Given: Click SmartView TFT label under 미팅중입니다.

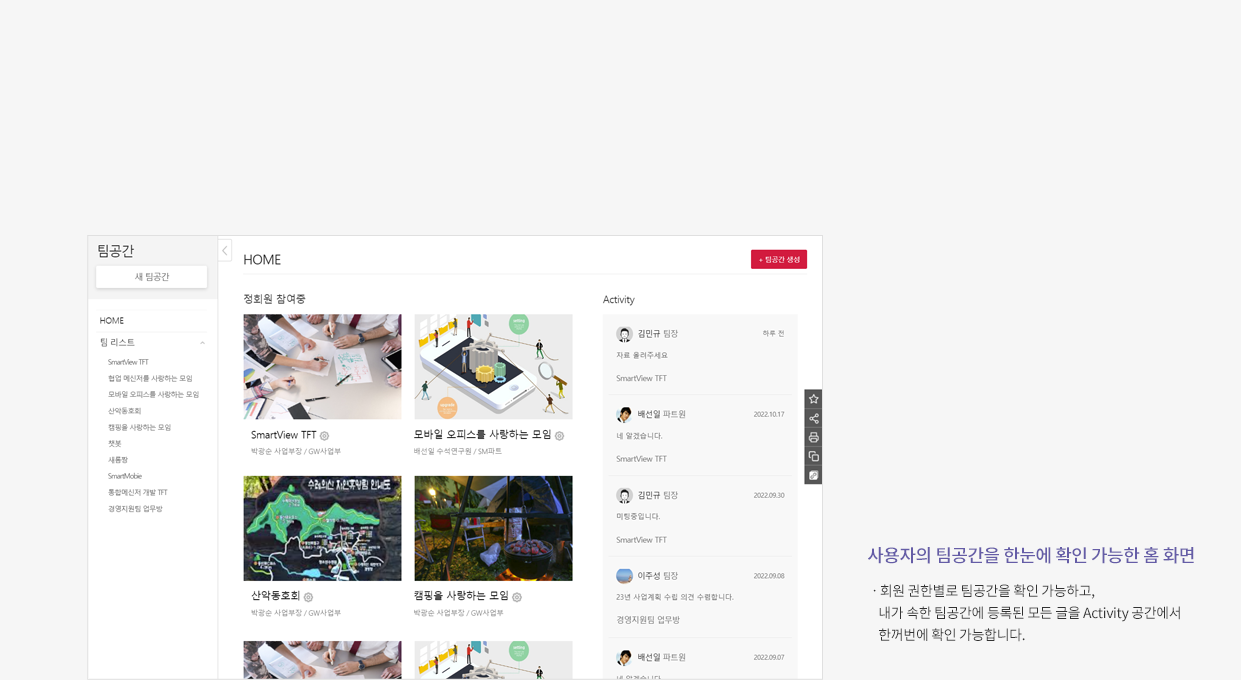Looking at the screenshot, I should pos(641,540).
